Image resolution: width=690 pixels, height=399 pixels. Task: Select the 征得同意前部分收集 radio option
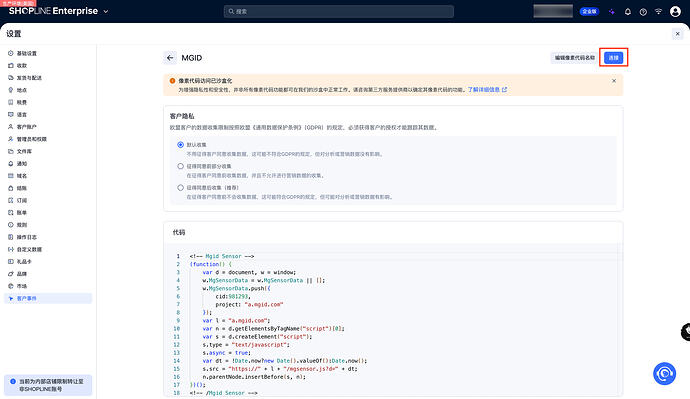point(180,166)
